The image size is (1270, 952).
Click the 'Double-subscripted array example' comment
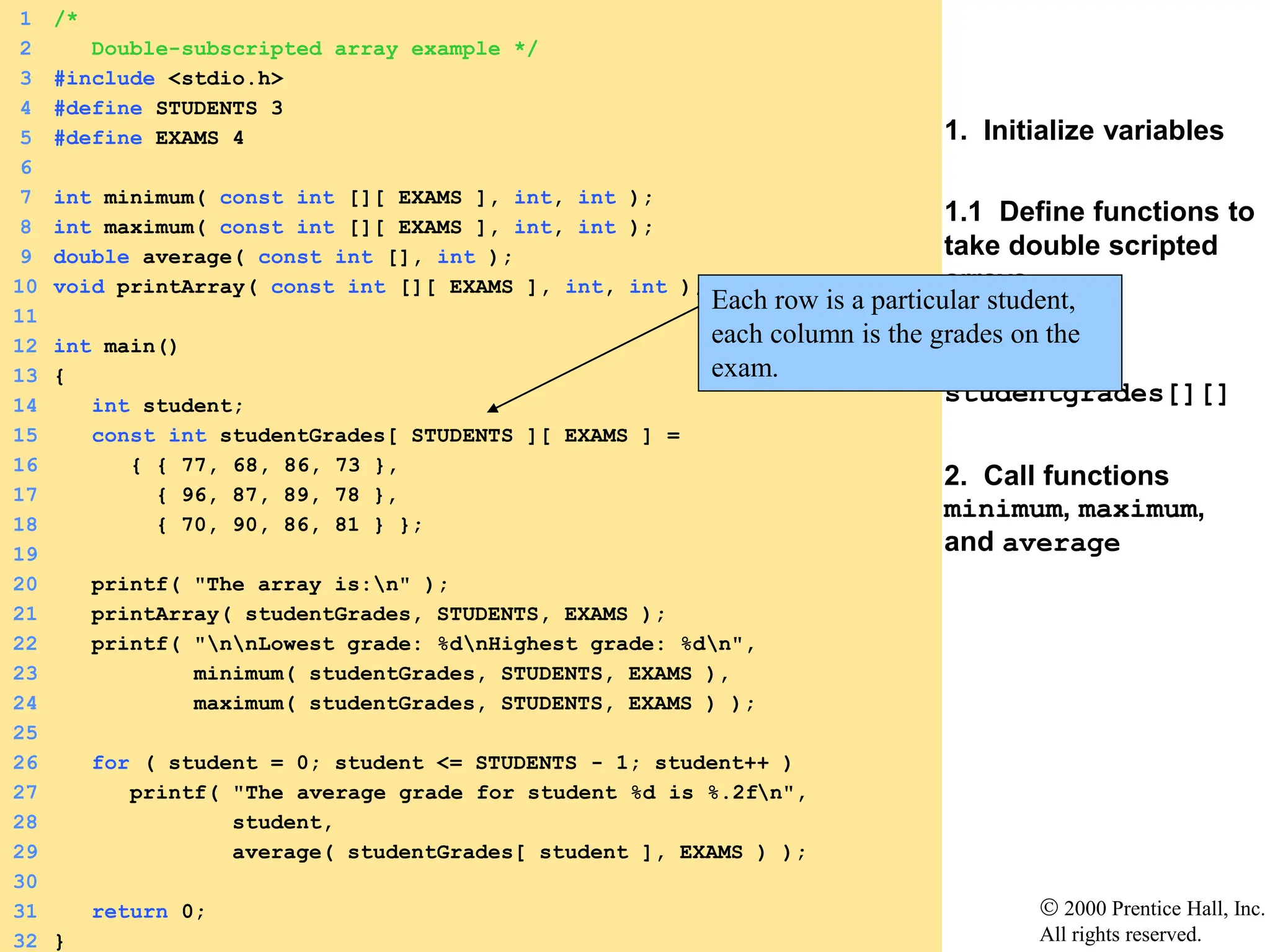pyautogui.click(x=314, y=49)
